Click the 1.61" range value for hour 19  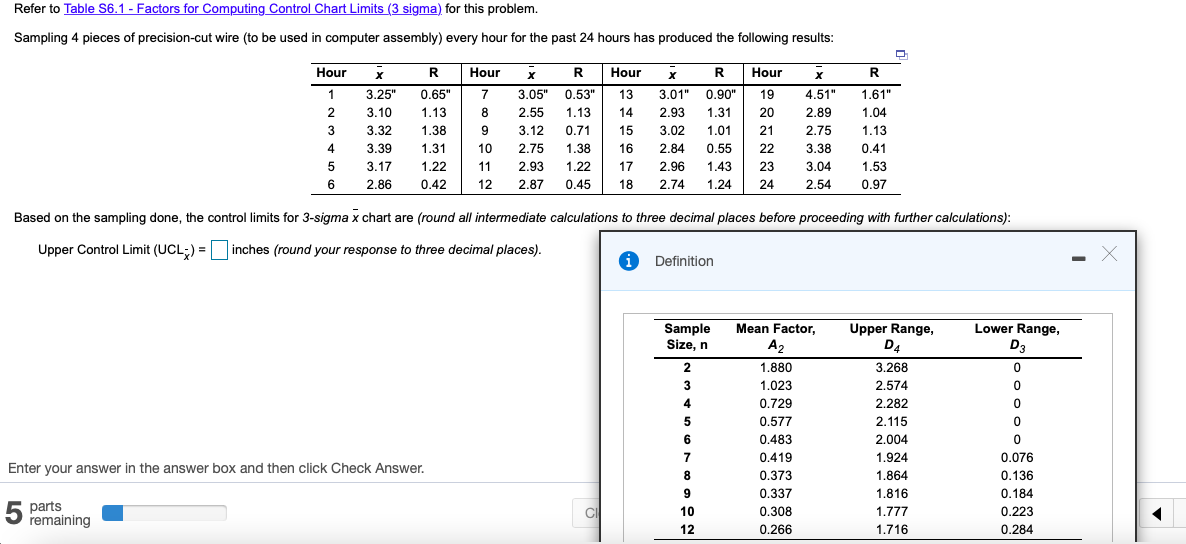click(x=875, y=94)
